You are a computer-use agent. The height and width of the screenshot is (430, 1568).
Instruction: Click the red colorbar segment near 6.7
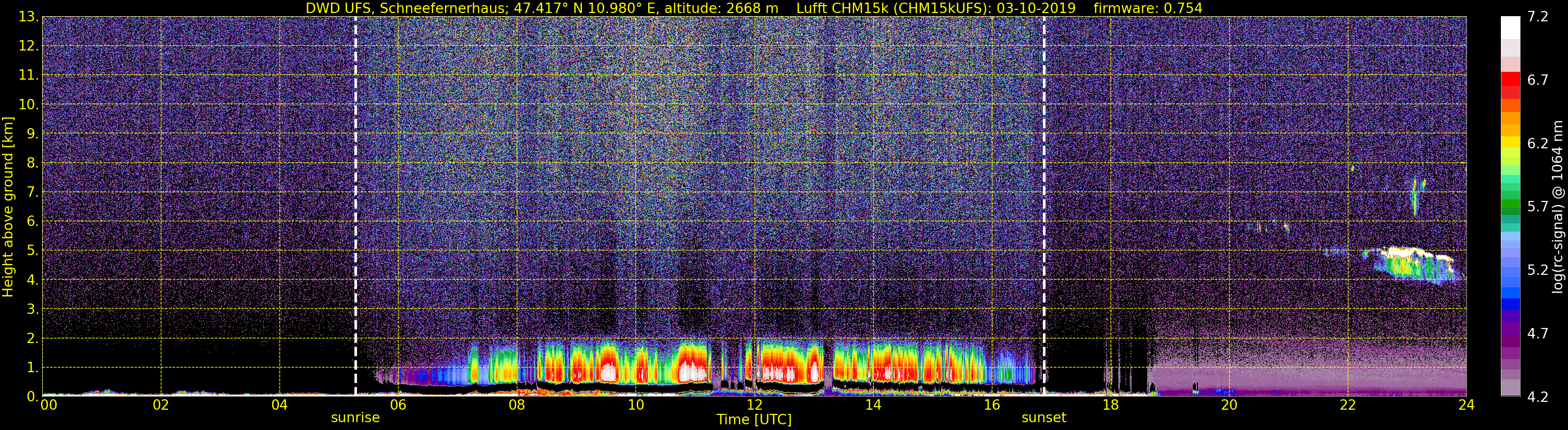tap(1511, 79)
